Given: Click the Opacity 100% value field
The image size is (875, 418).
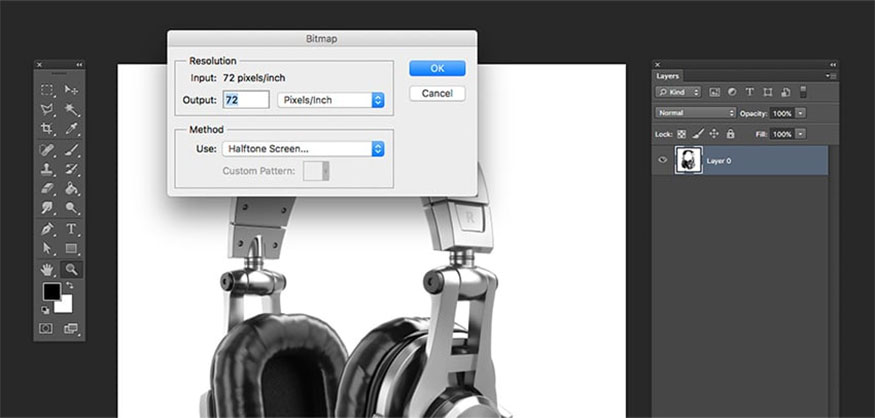Looking at the screenshot, I should click(782, 113).
